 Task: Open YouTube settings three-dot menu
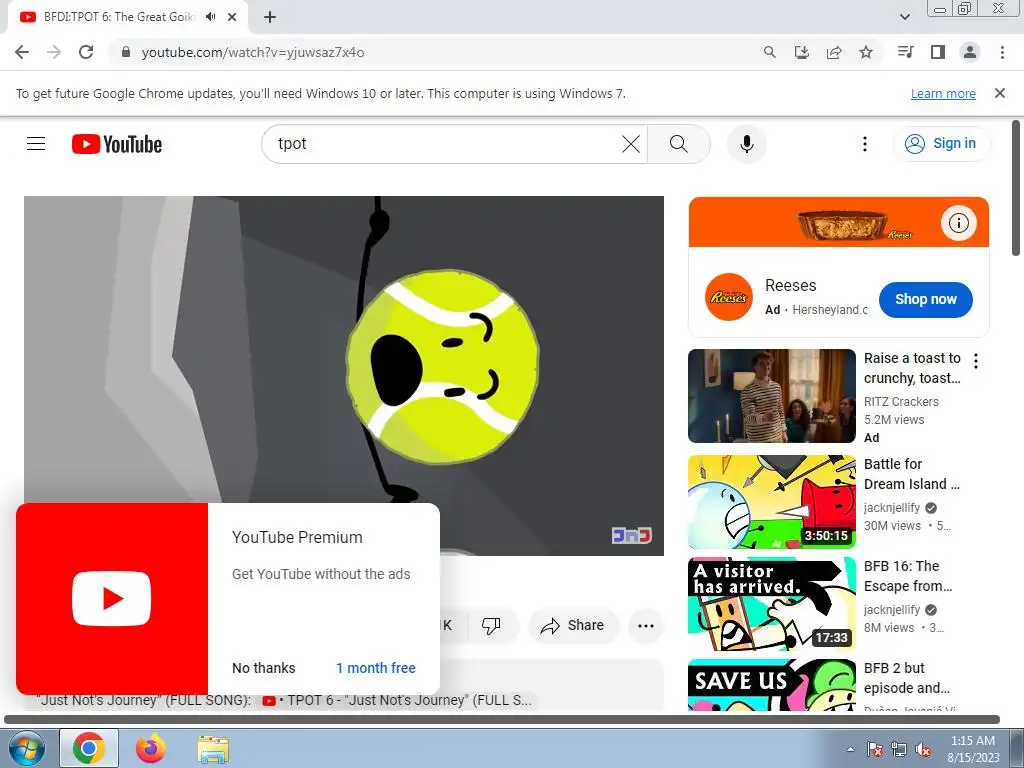click(865, 144)
